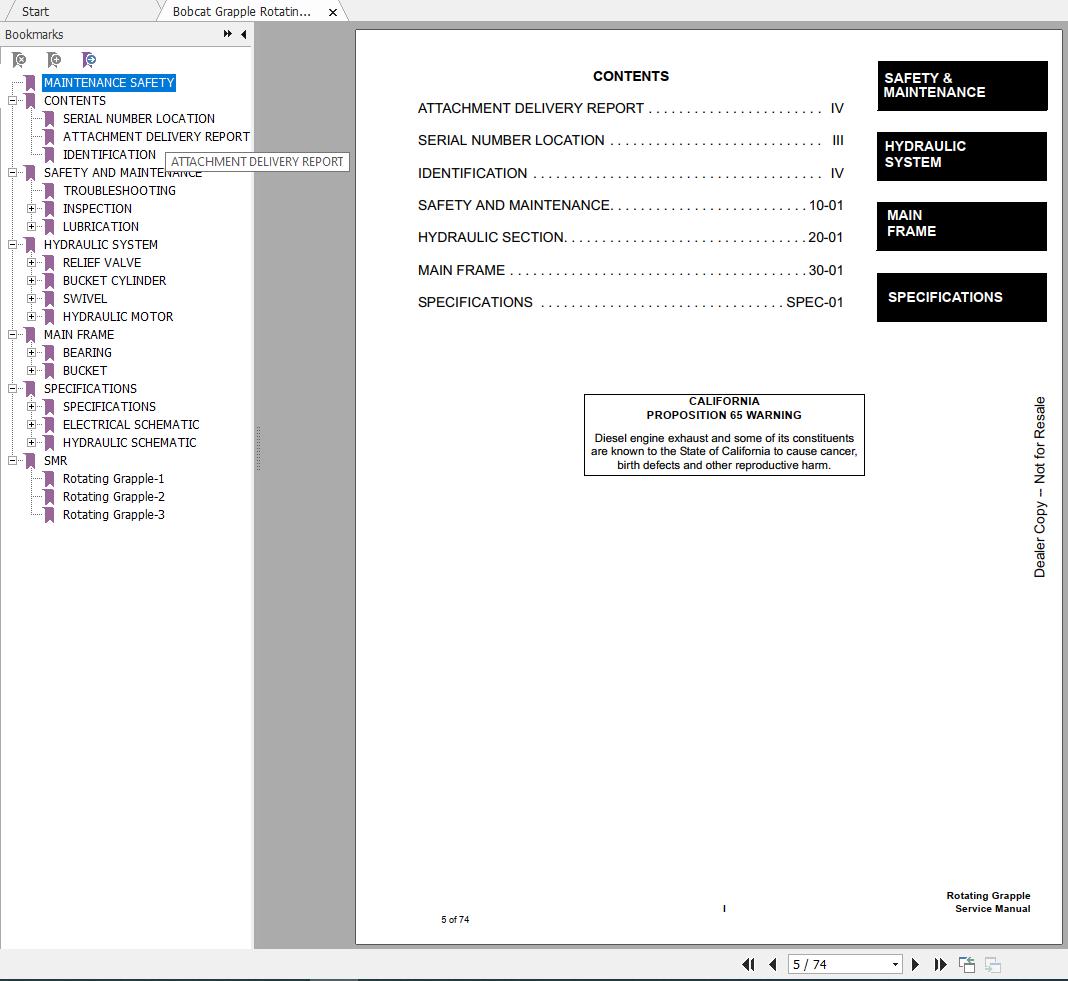Image resolution: width=1068 pixels, height=981 pixels.
Task: Collapse the Bookmarks panel with left arrow
Action: pos(243,34)
